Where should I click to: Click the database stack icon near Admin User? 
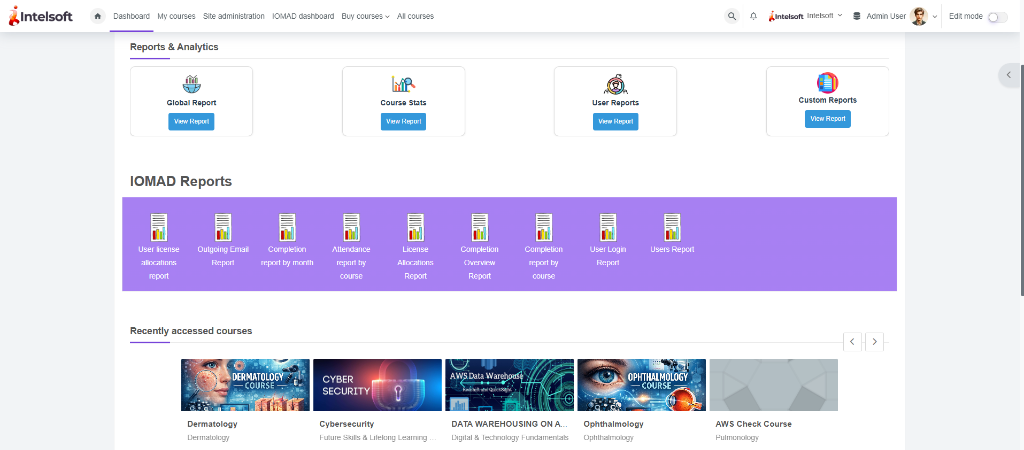pos(857,16)
